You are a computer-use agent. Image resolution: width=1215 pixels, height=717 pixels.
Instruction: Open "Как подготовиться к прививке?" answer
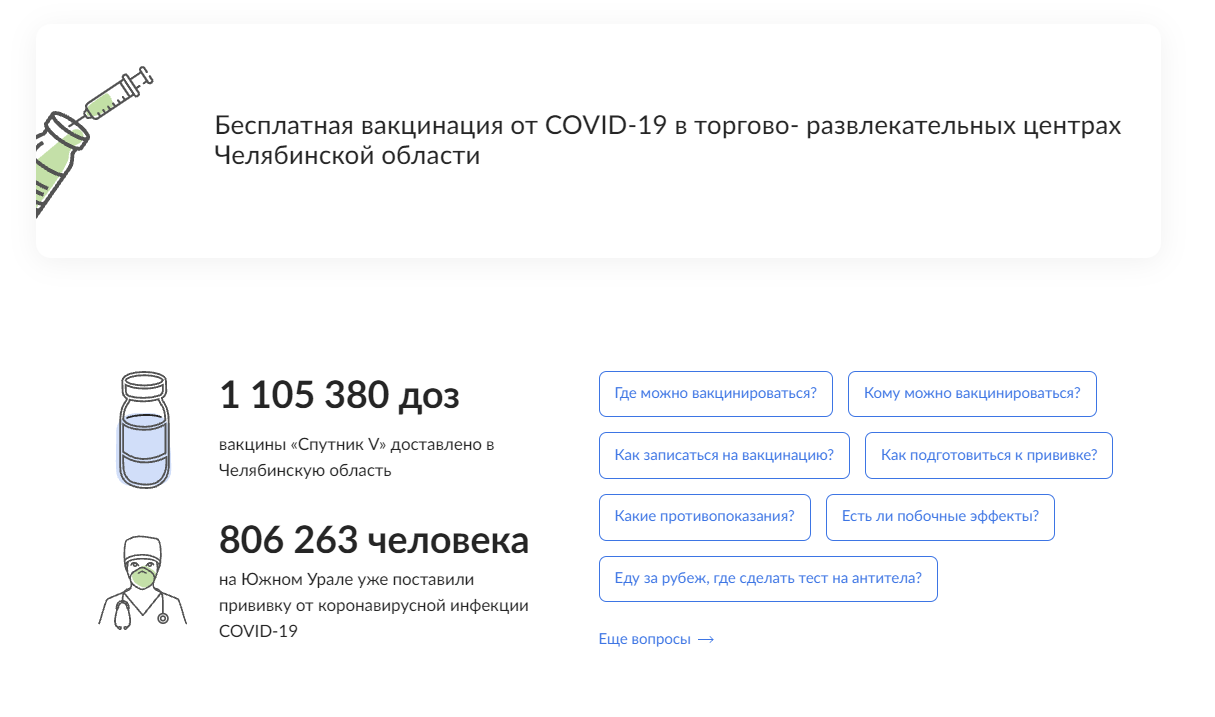(988, 456)
